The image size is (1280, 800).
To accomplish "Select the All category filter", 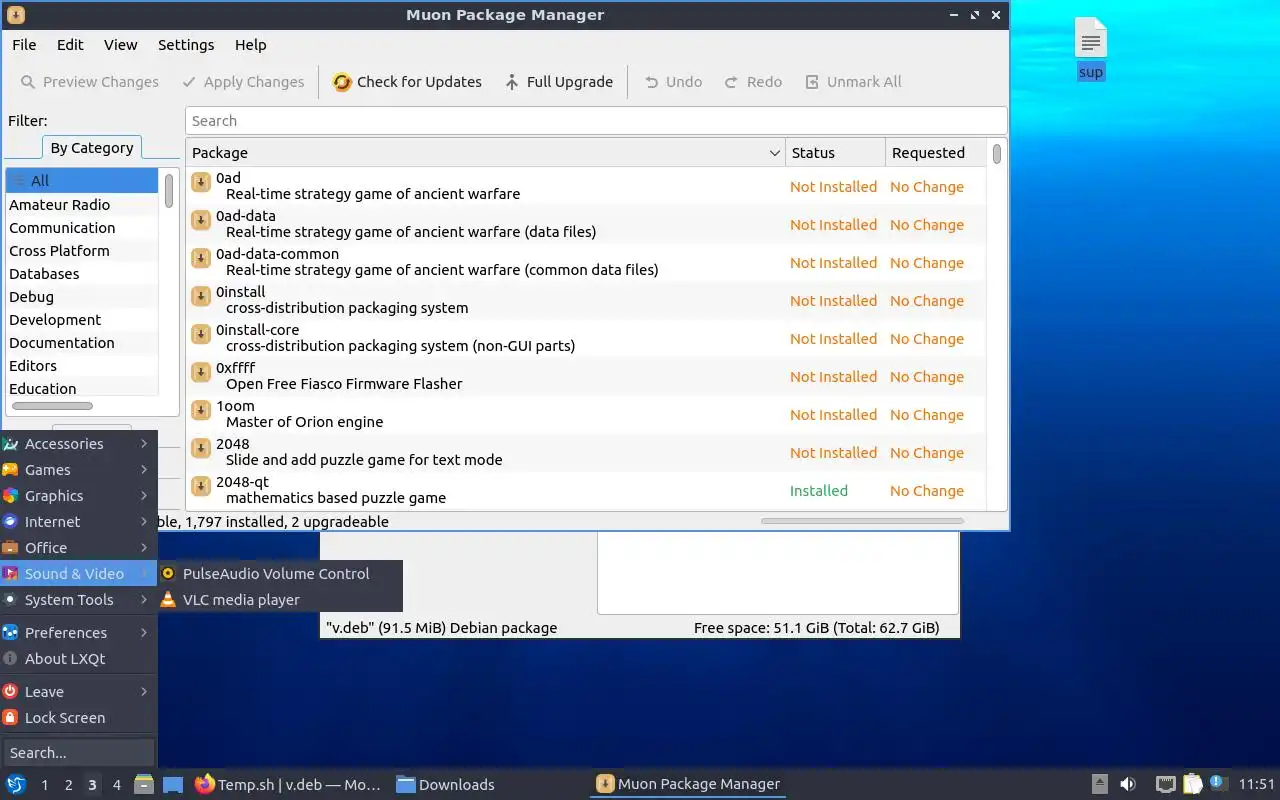I will (82, 181).
